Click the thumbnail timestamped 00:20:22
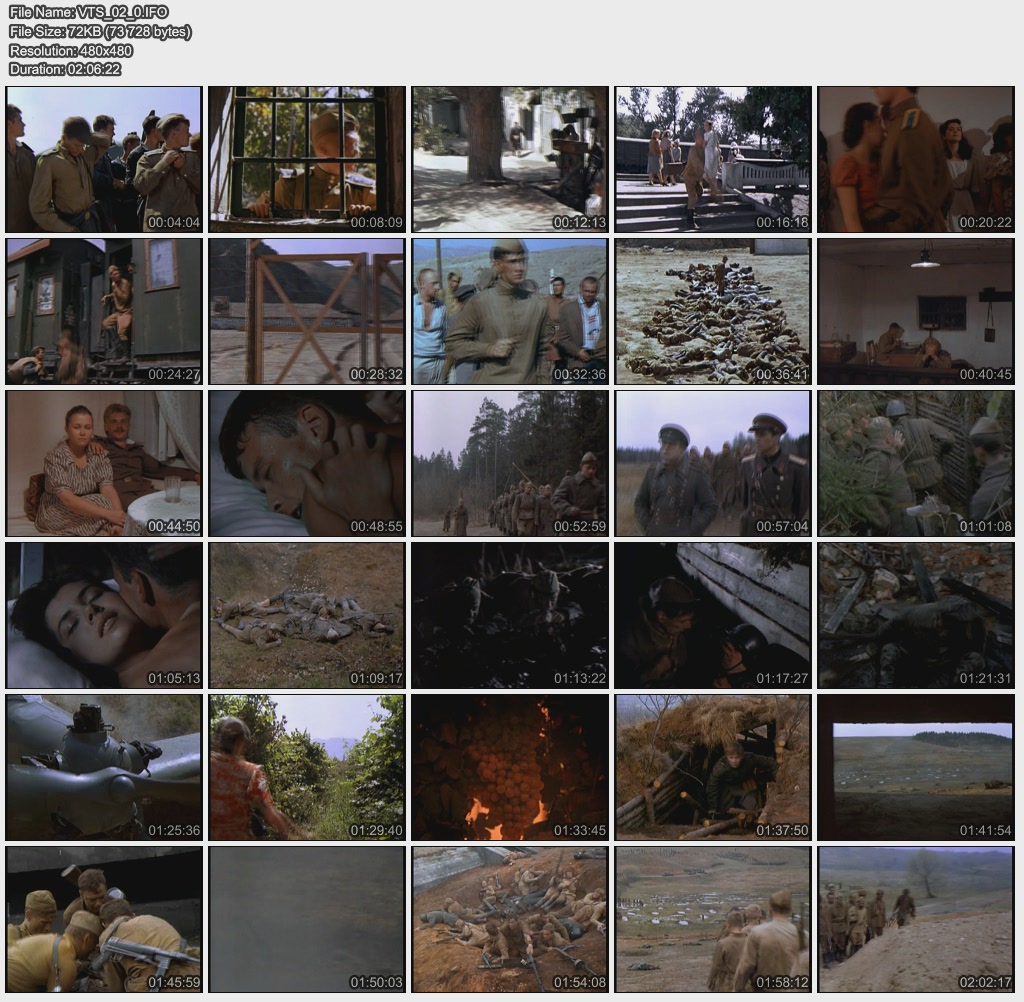Viewport: 1024px width, 1002px height. tap(916, 159)
